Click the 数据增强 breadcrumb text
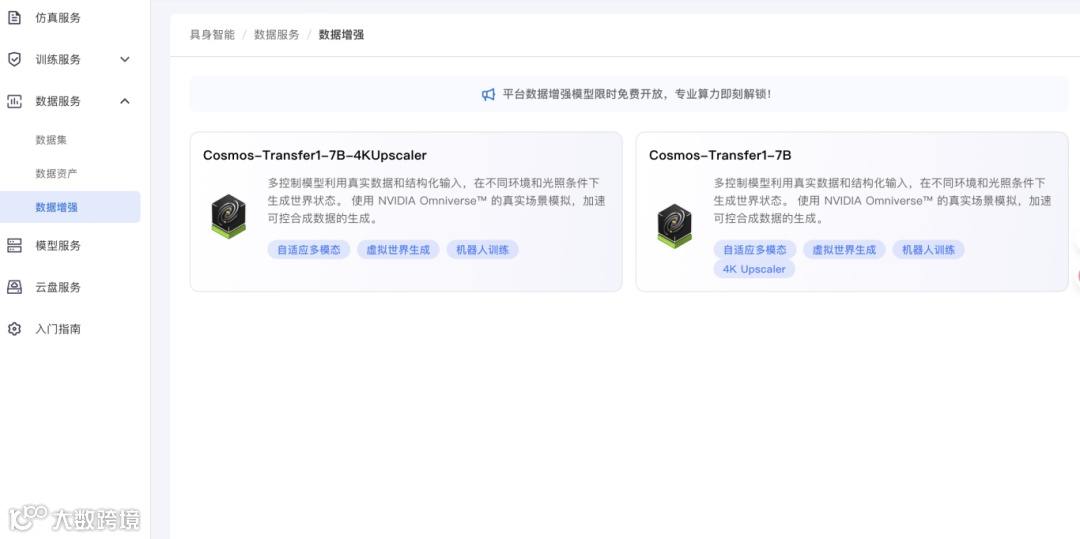 pos(341,34)
